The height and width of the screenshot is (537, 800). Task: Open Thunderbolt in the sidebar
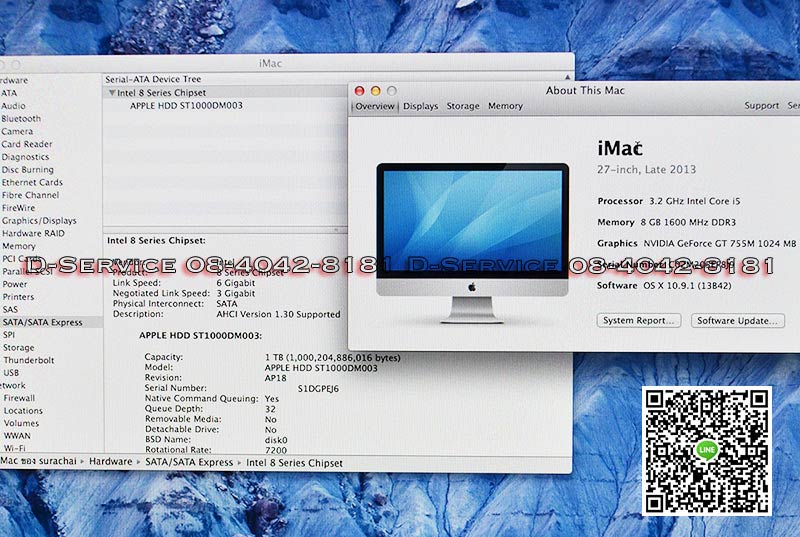coord(29,360)
